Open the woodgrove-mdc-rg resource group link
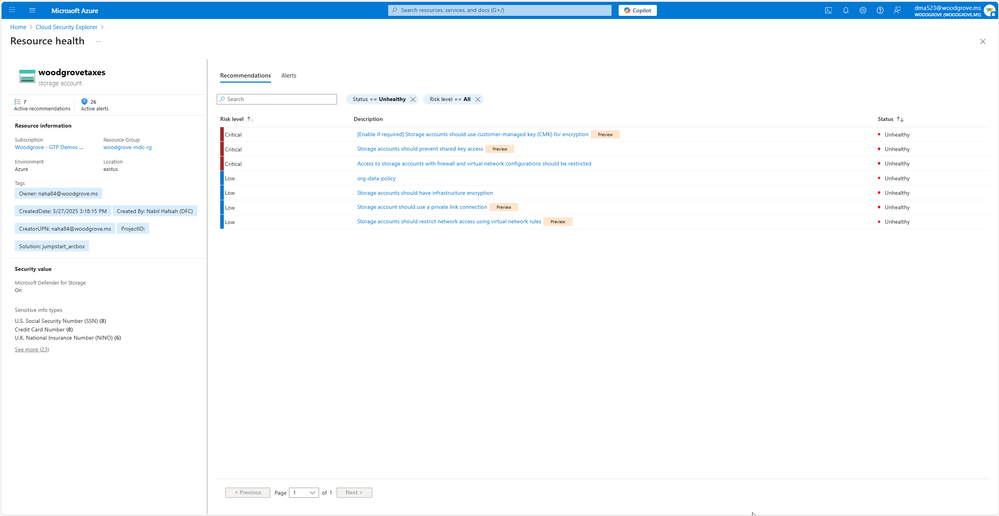 pyautogui.click(x=127, y=147)
